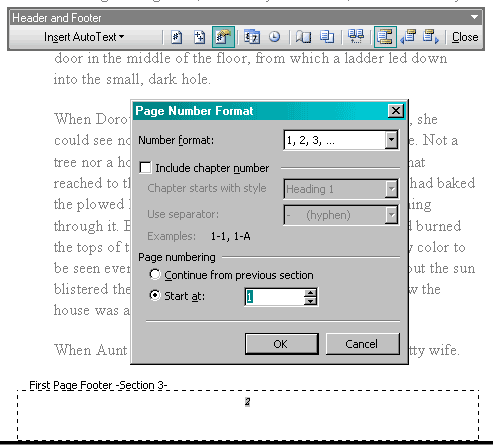Open Page Setup book icon
This screenshot has height=445, width=493.
tap(303, 37)
